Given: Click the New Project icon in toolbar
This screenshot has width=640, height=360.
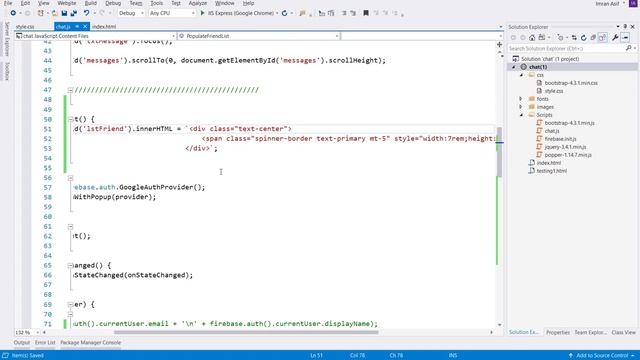Looking at the screenshot, I should tap(40, 13).
